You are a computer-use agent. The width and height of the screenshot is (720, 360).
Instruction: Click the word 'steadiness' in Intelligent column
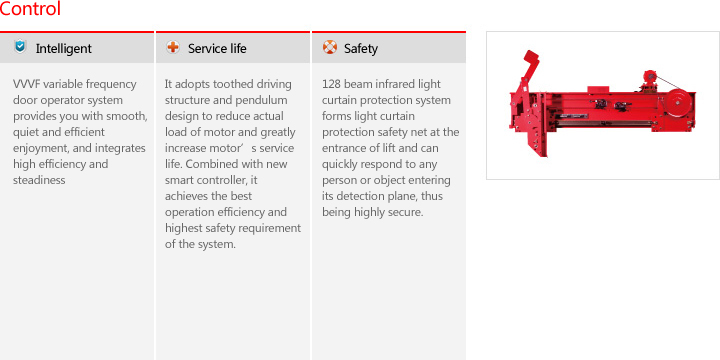click(x=39, y=180)
